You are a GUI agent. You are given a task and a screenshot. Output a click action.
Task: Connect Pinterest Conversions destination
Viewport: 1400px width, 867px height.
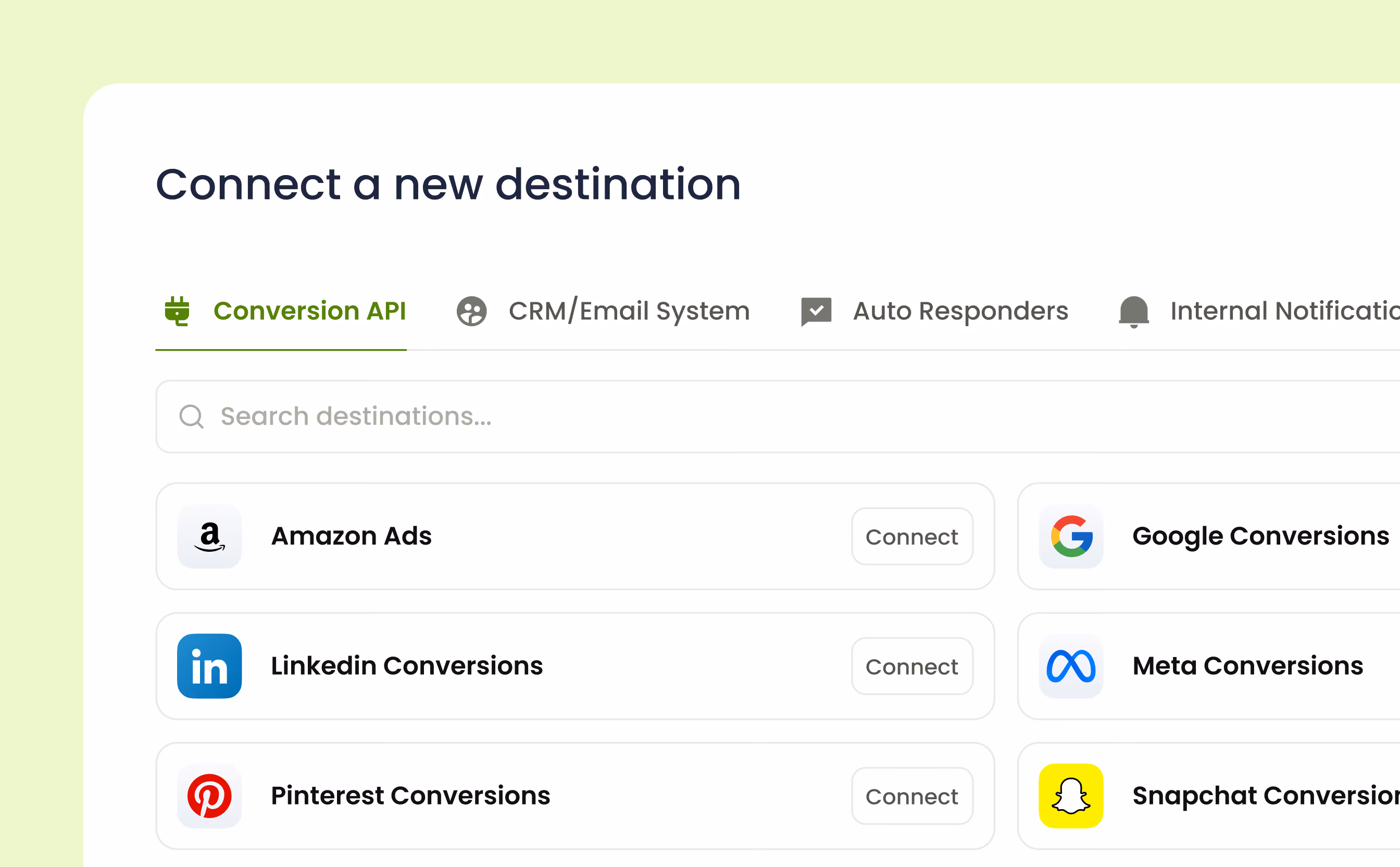point(913,797)
